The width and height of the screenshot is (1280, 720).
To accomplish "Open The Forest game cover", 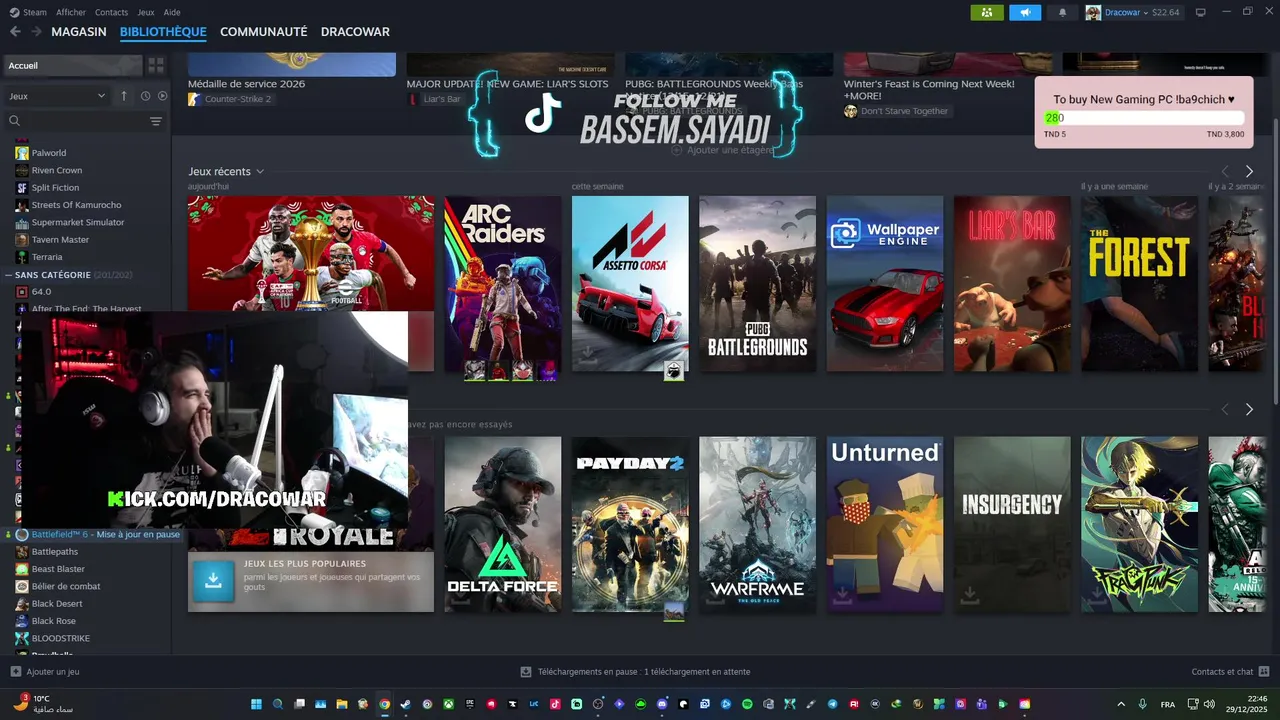I will coord(1139,284).
